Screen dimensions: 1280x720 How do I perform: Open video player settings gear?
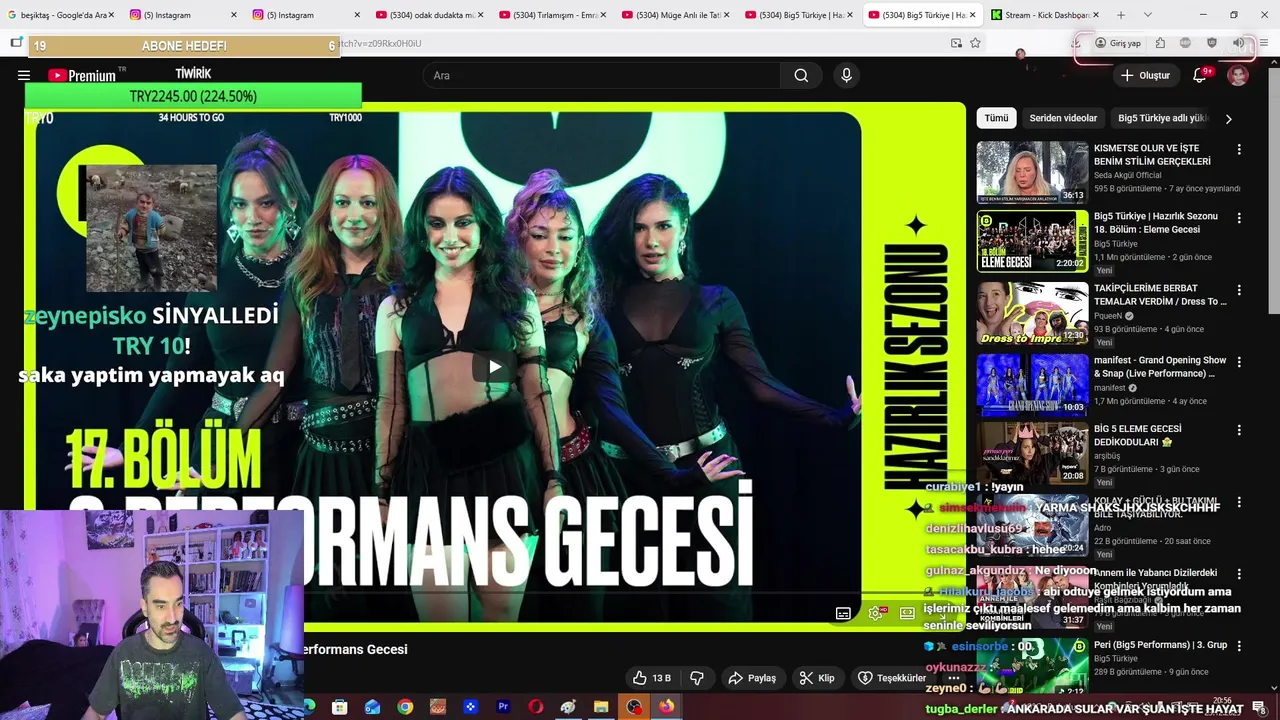coord(875,613)
